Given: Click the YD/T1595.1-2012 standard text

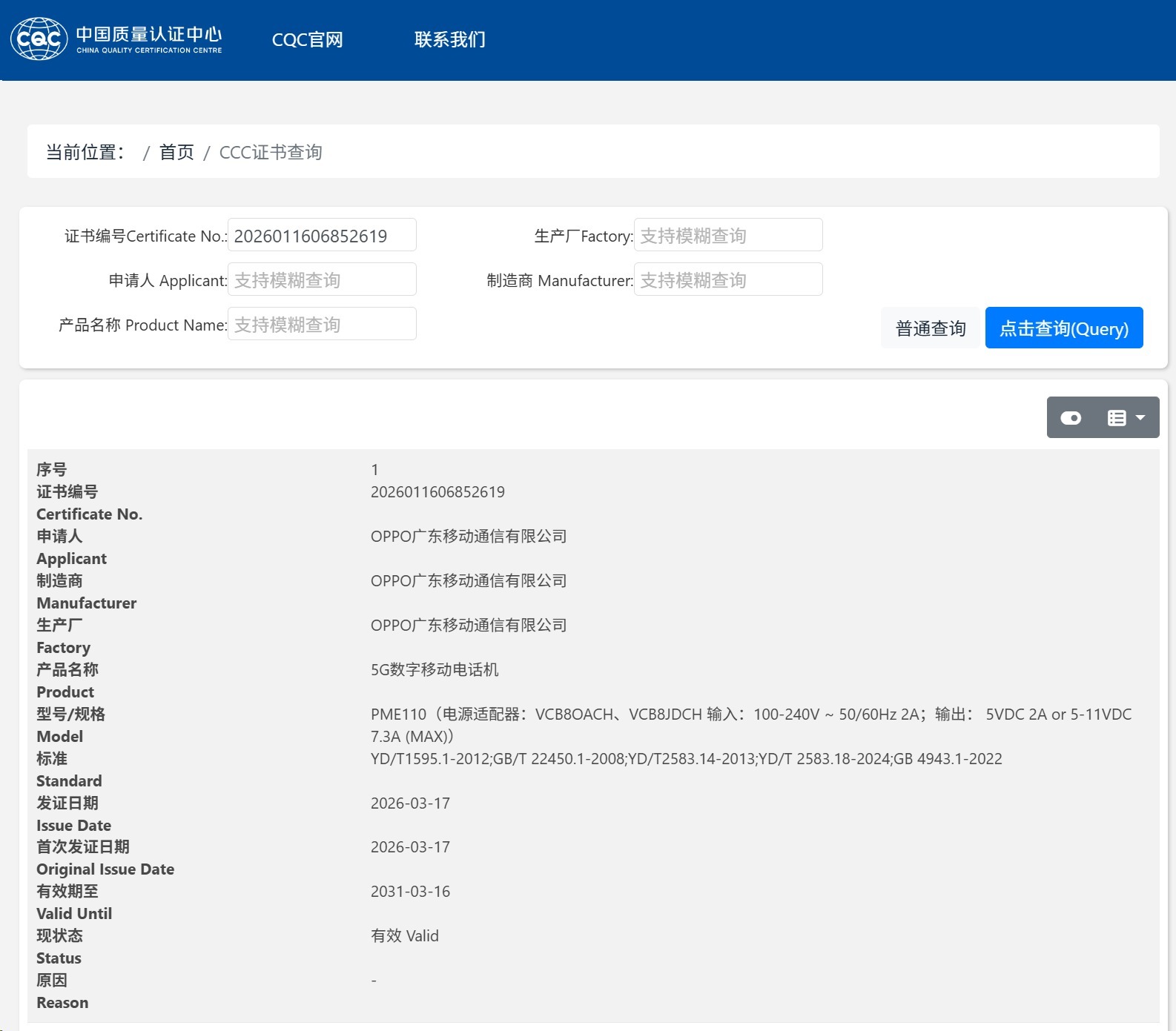Looking at the screenshot, I should (x=686, y=759).
